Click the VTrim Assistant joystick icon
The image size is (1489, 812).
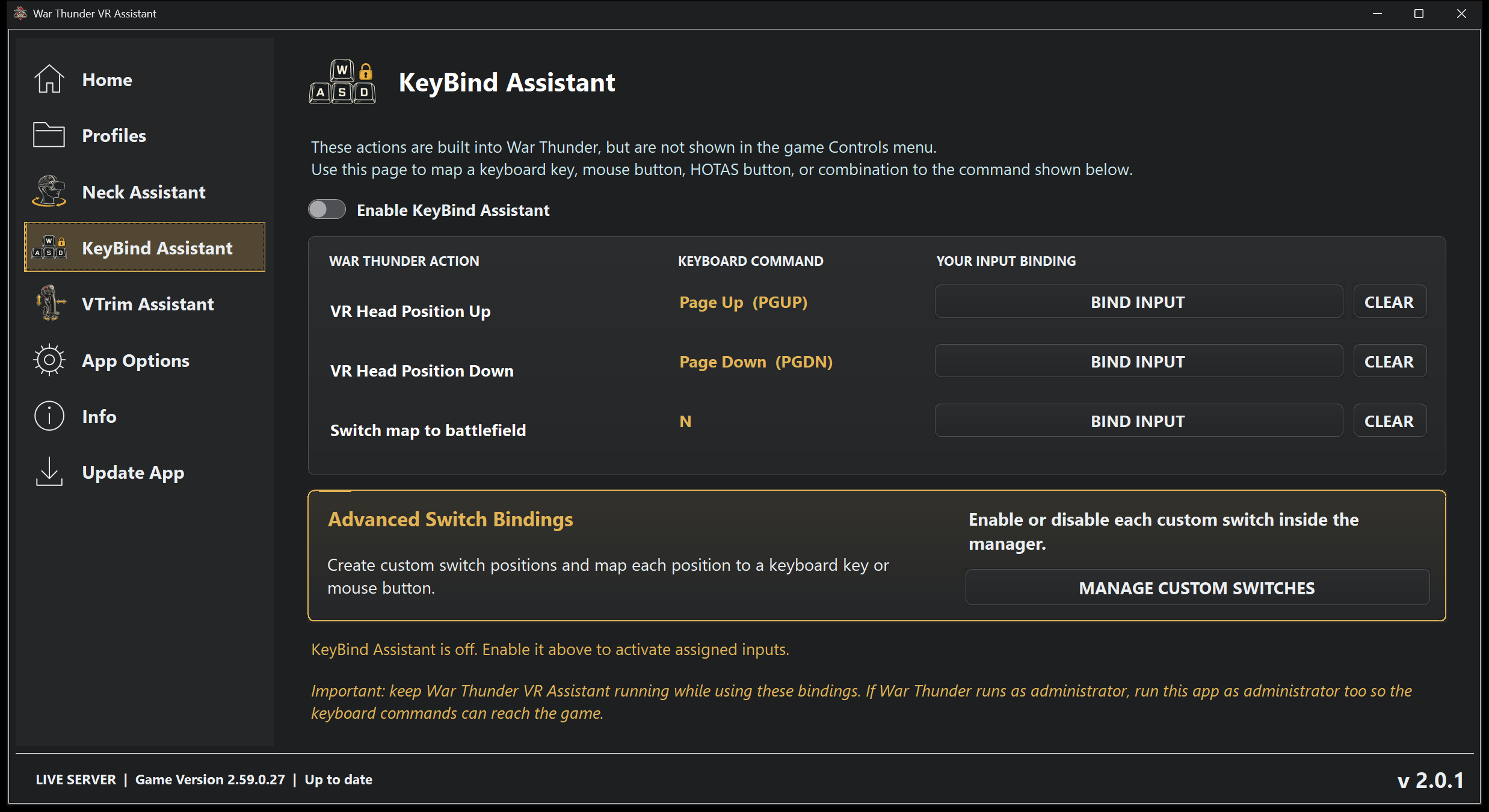pos(50,303)
